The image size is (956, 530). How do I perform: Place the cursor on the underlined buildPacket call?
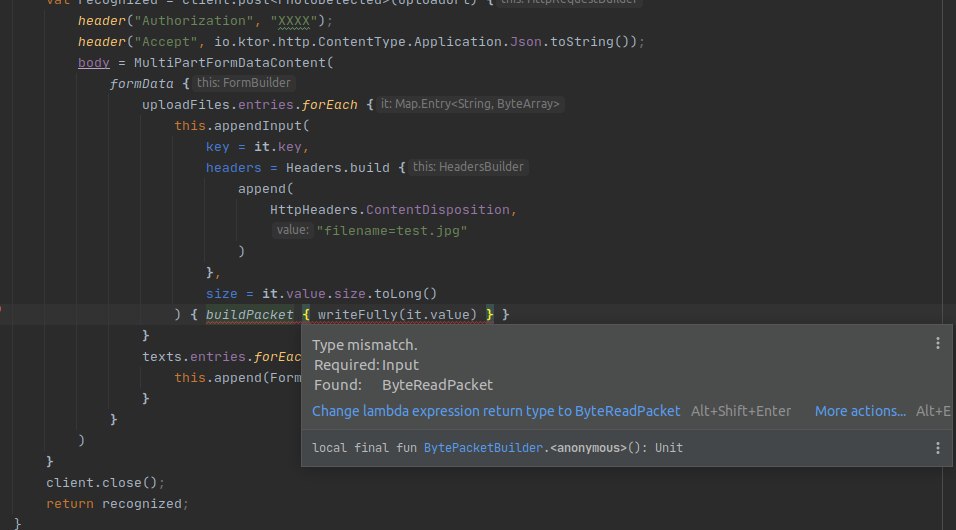[249, 315]
